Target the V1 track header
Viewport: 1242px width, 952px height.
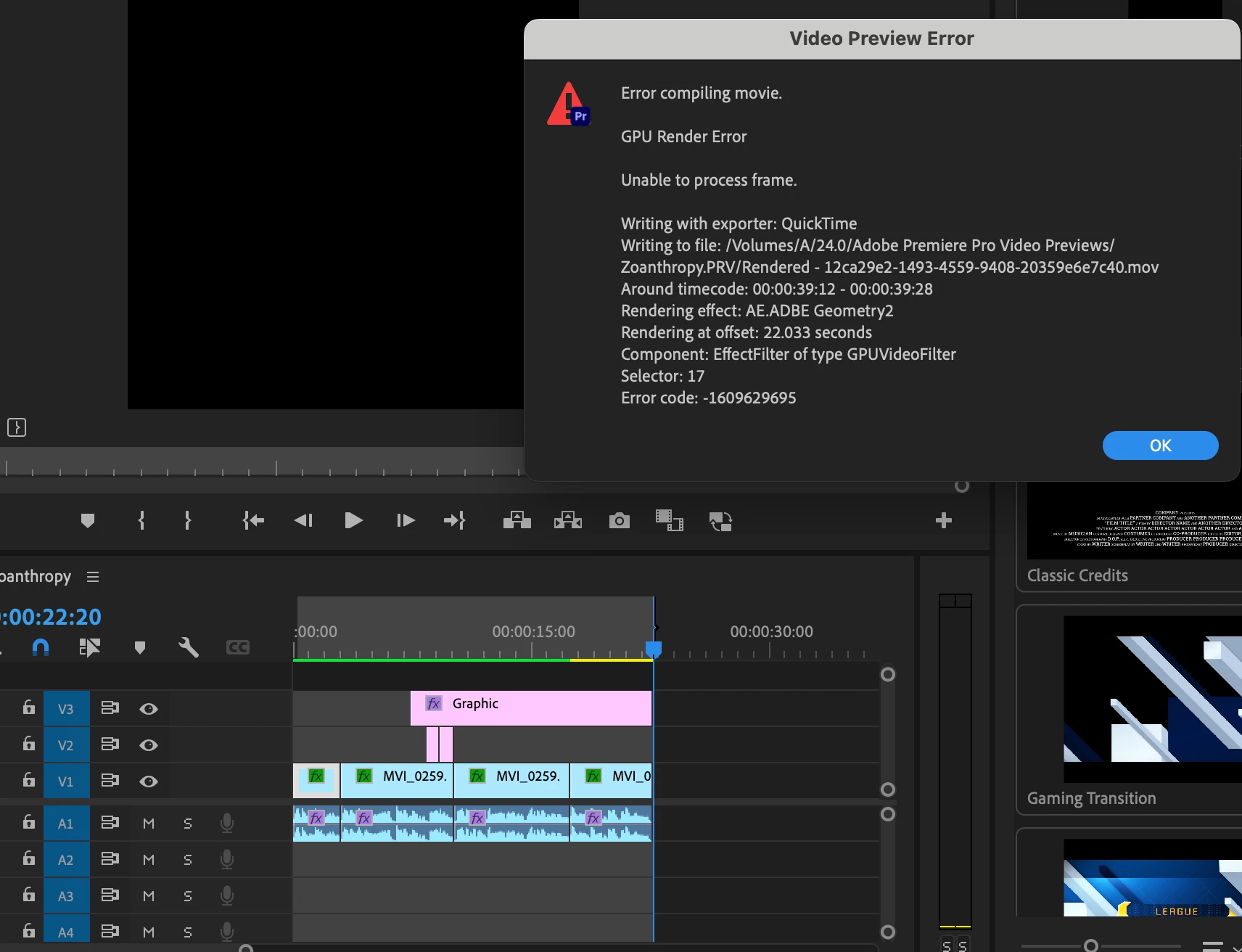tap(66, 781)
